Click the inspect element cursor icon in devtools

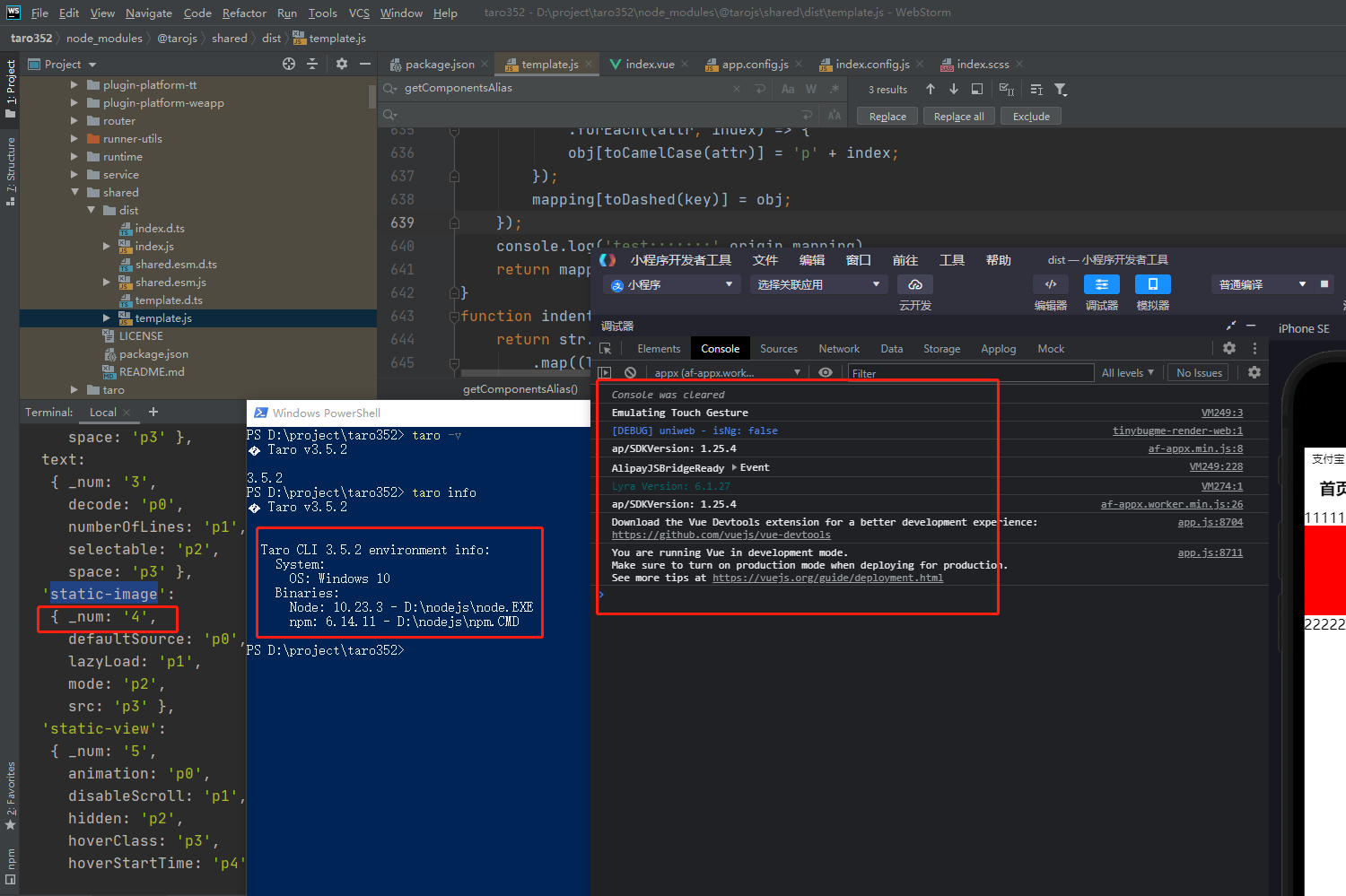(606, 349)
